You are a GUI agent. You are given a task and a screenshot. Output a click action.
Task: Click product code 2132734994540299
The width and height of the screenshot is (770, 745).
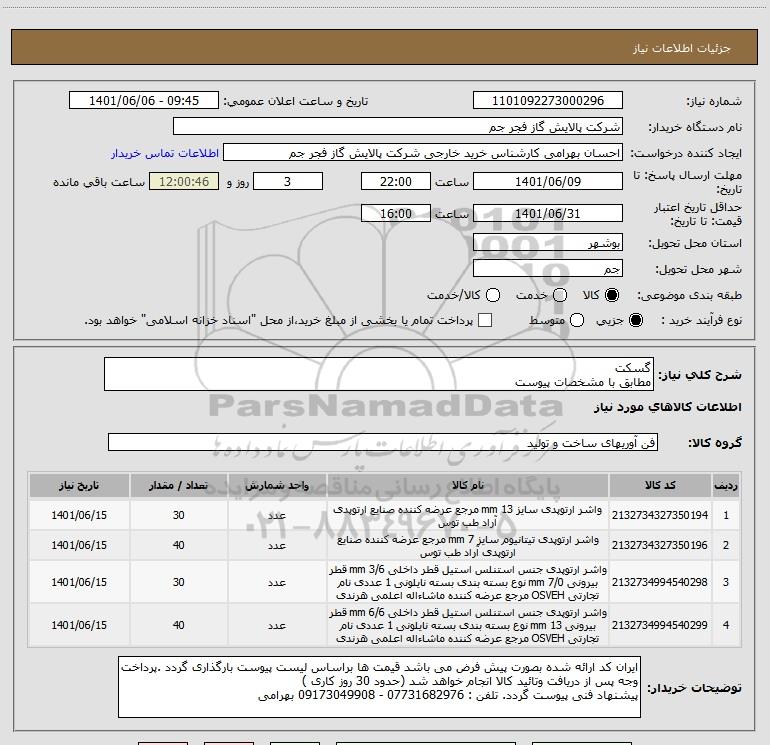[660, 625]
